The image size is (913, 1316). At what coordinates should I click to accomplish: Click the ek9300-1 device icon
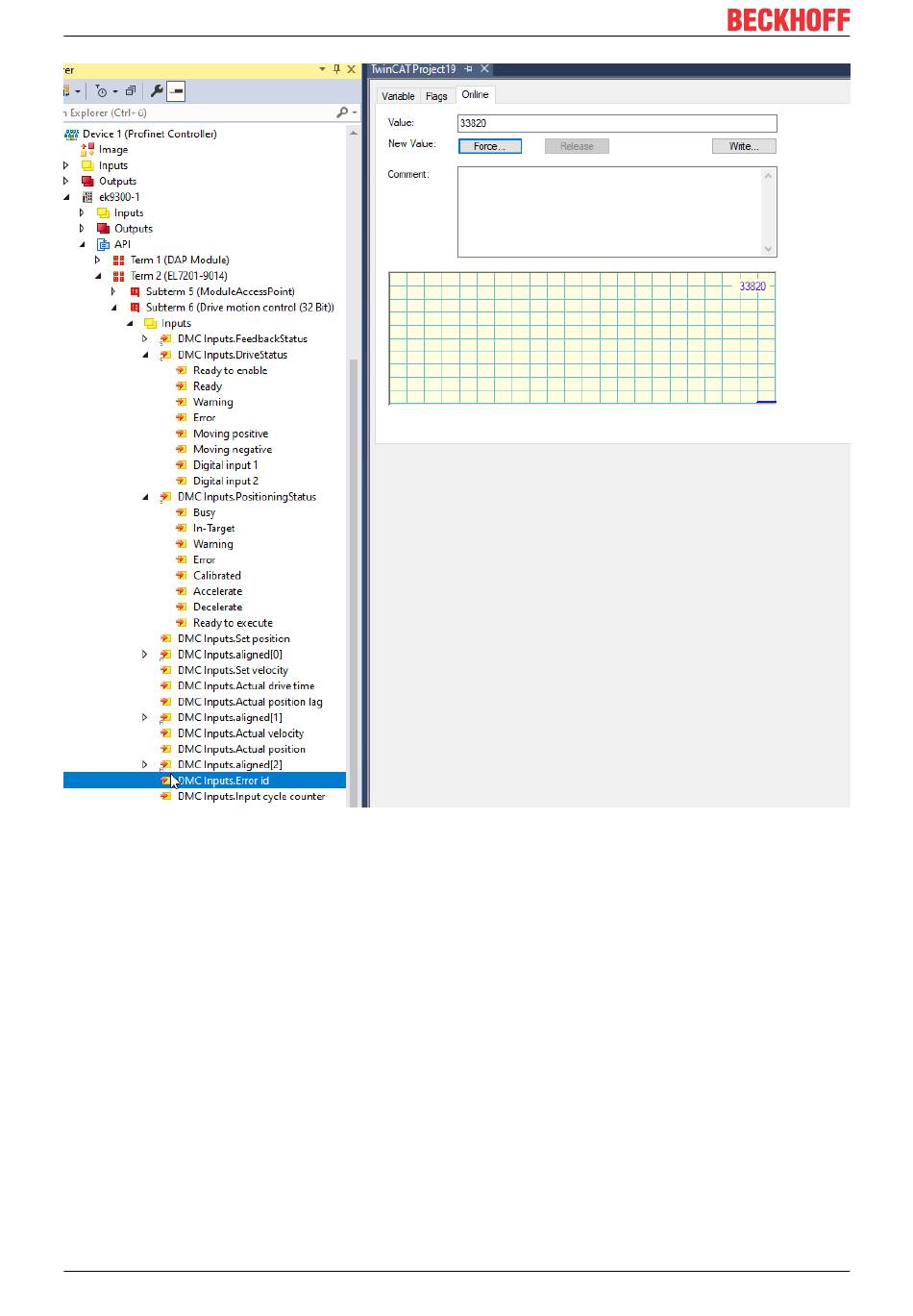coord(87,197)
